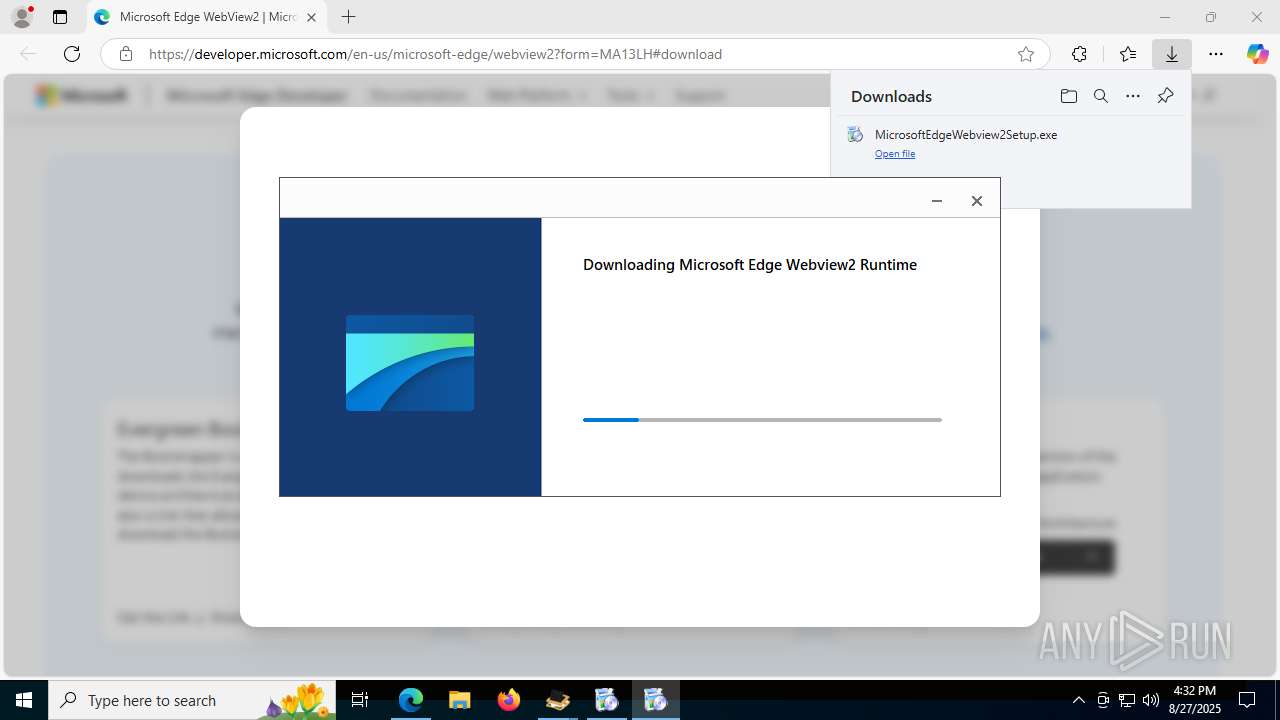Open the Extensions puzzle icon
This screenshot has height=720, width=1280.
click(x=1079, y=54)
